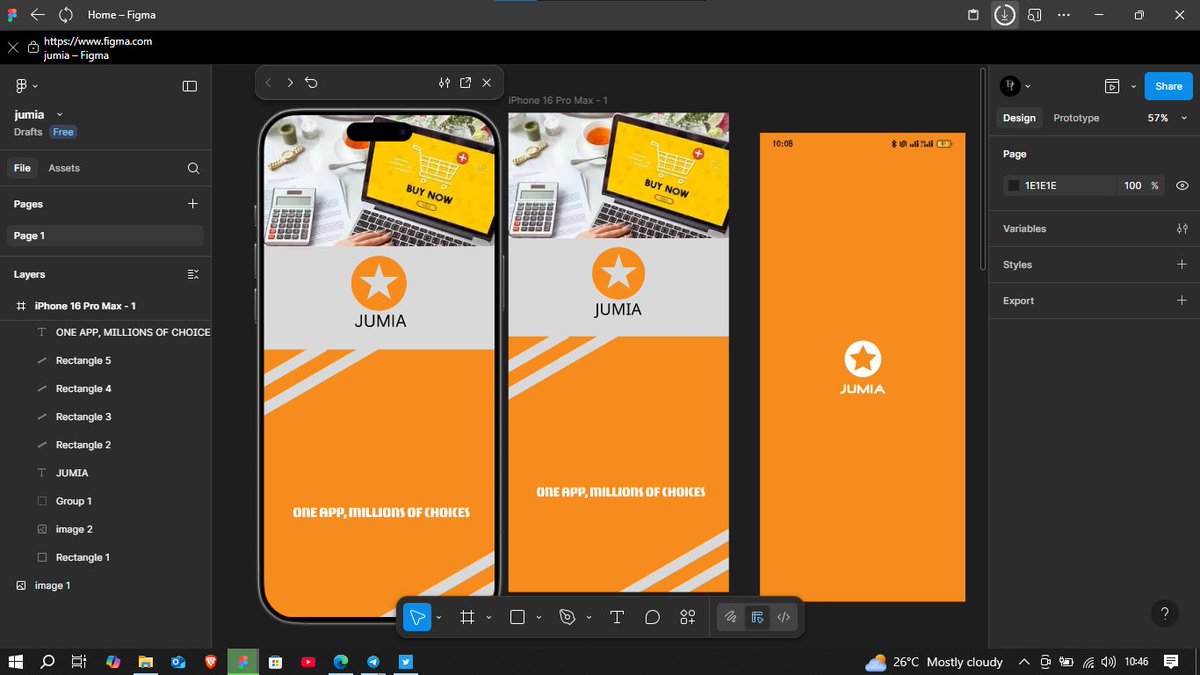Click the Present play icon
This screenshot has width=1200, height=675.
1112,86
